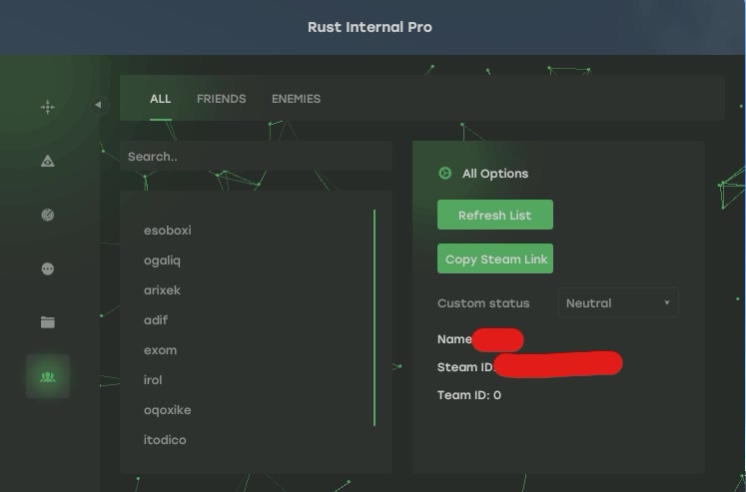This screenshot has height=492, width=746.
Task: Click the three-dots circle sidebar icon
Action: pos(47,269)
